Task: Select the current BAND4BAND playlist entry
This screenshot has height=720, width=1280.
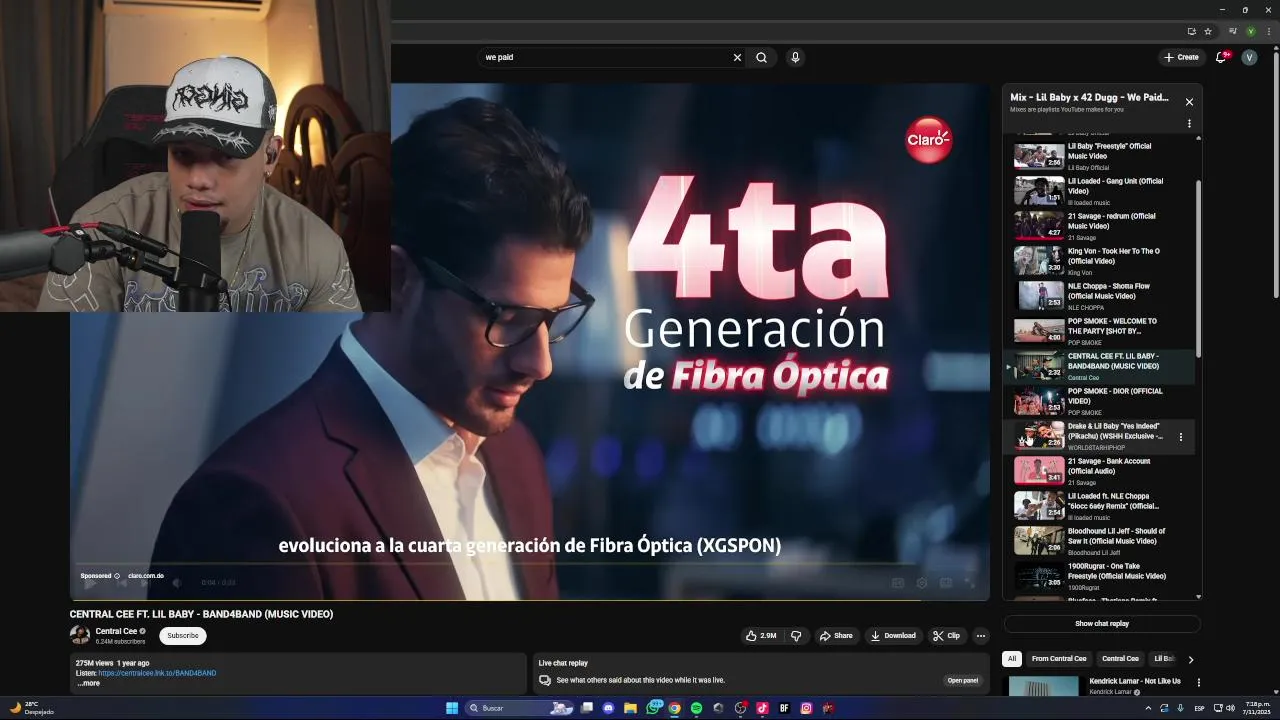Action: (1098, 366)
